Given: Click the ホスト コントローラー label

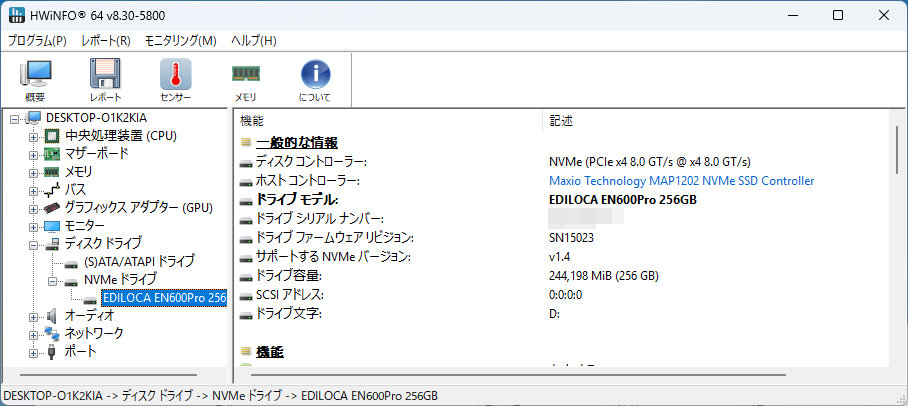Looking at the screenshot, I should [x=308, y=181].
